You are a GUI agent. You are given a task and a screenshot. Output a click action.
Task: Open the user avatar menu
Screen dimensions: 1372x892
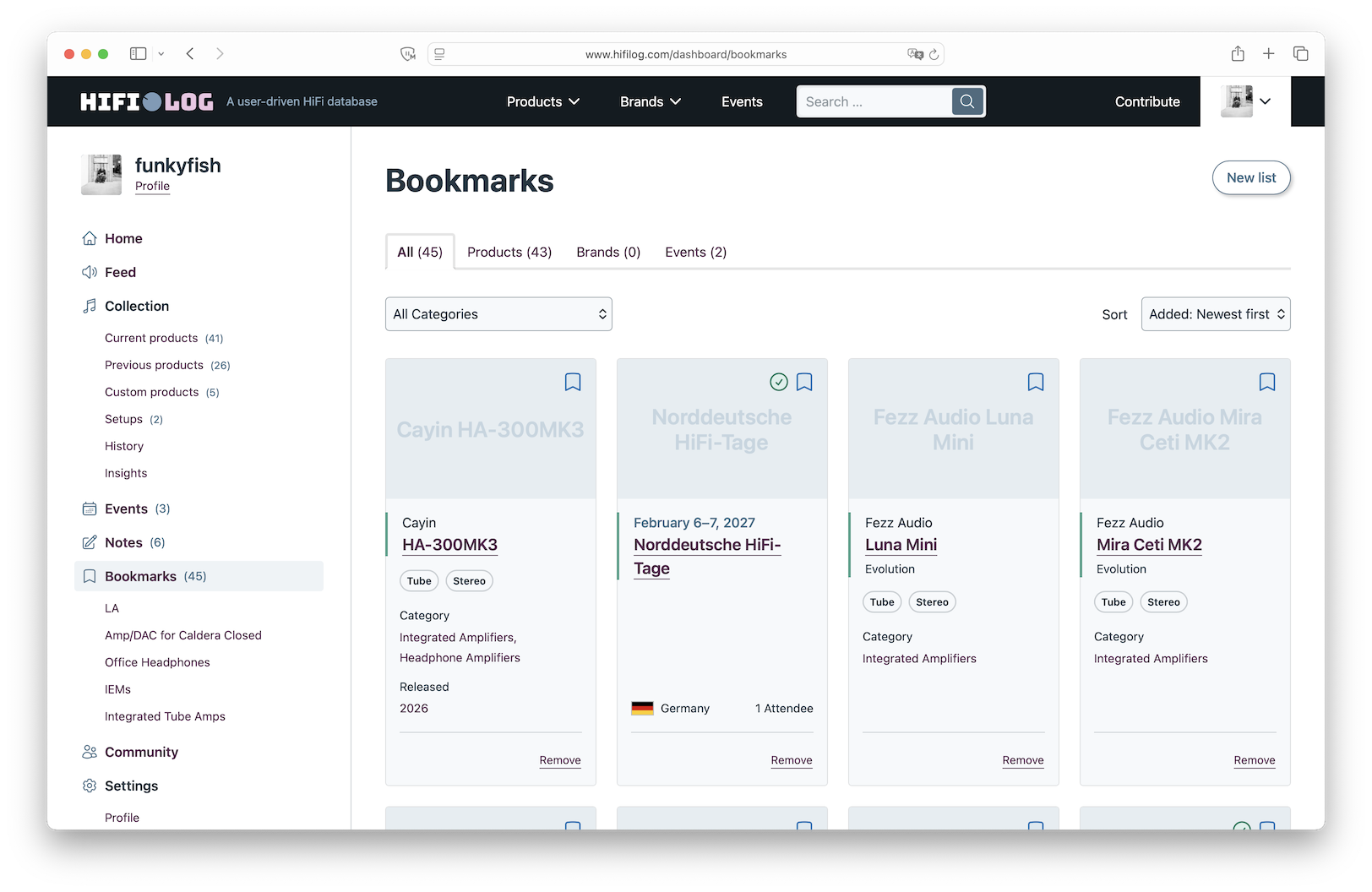(1246, 101)
